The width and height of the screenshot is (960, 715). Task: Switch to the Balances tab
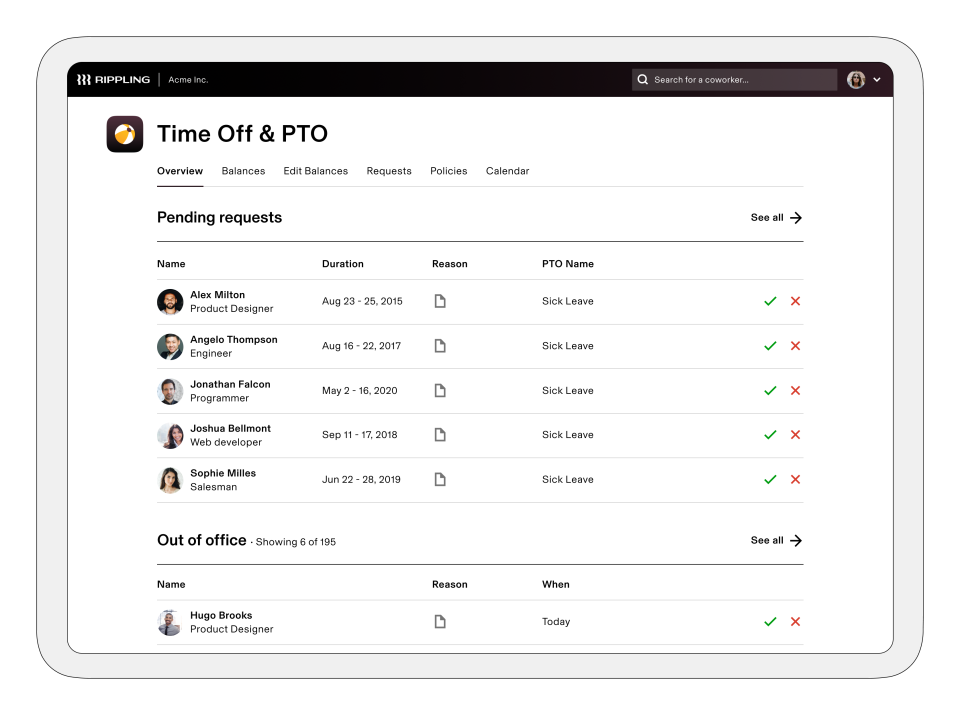click(x=243, y=171)
